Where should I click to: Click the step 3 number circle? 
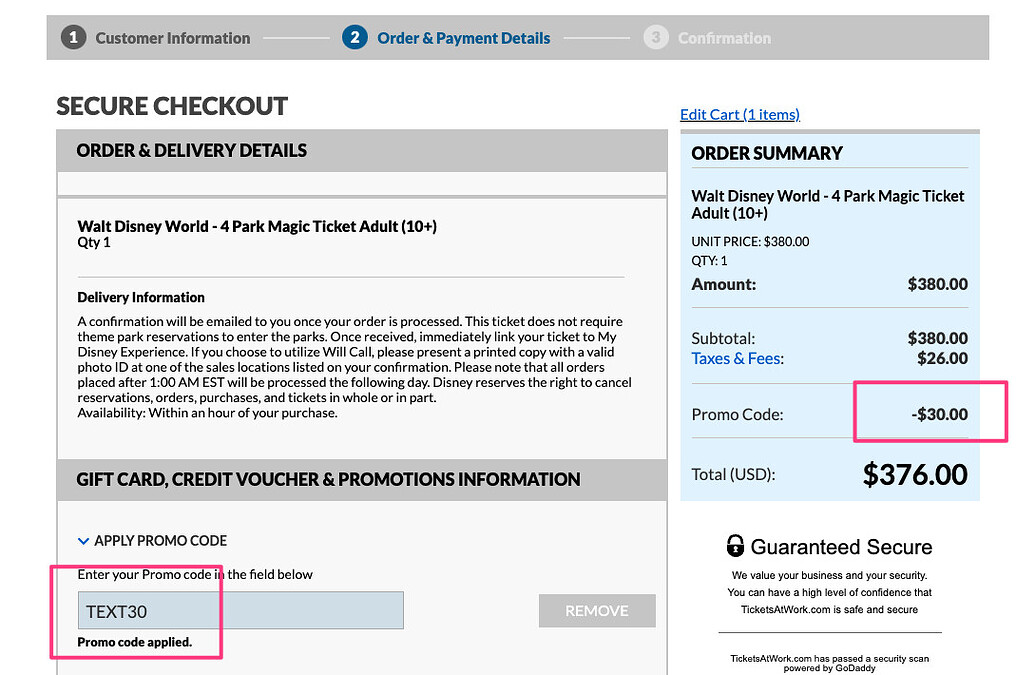pos(655,38)
